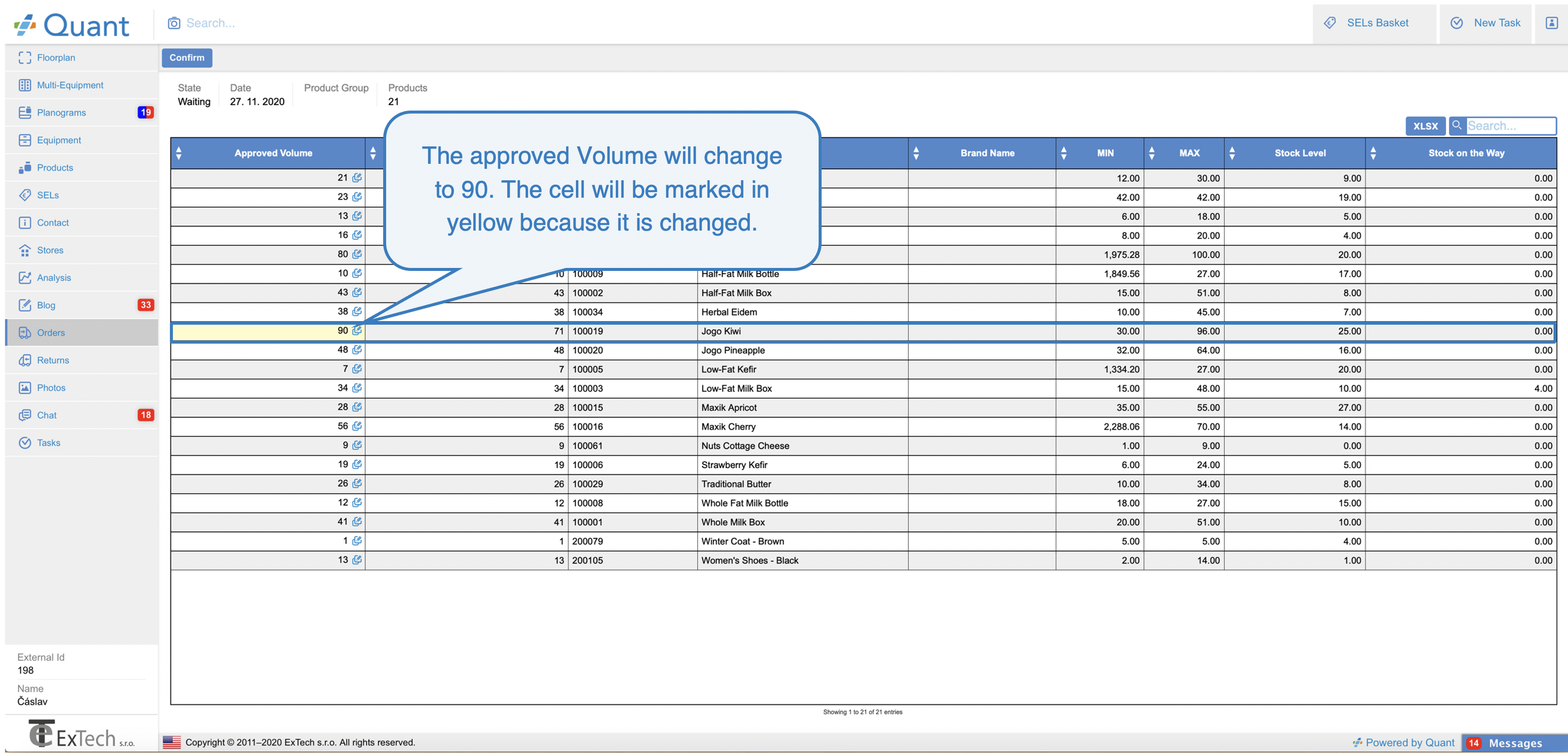Open Multi-Equipment in the sidebar
The width and height of the screenshot is (1568, 753).
(81, 85)
